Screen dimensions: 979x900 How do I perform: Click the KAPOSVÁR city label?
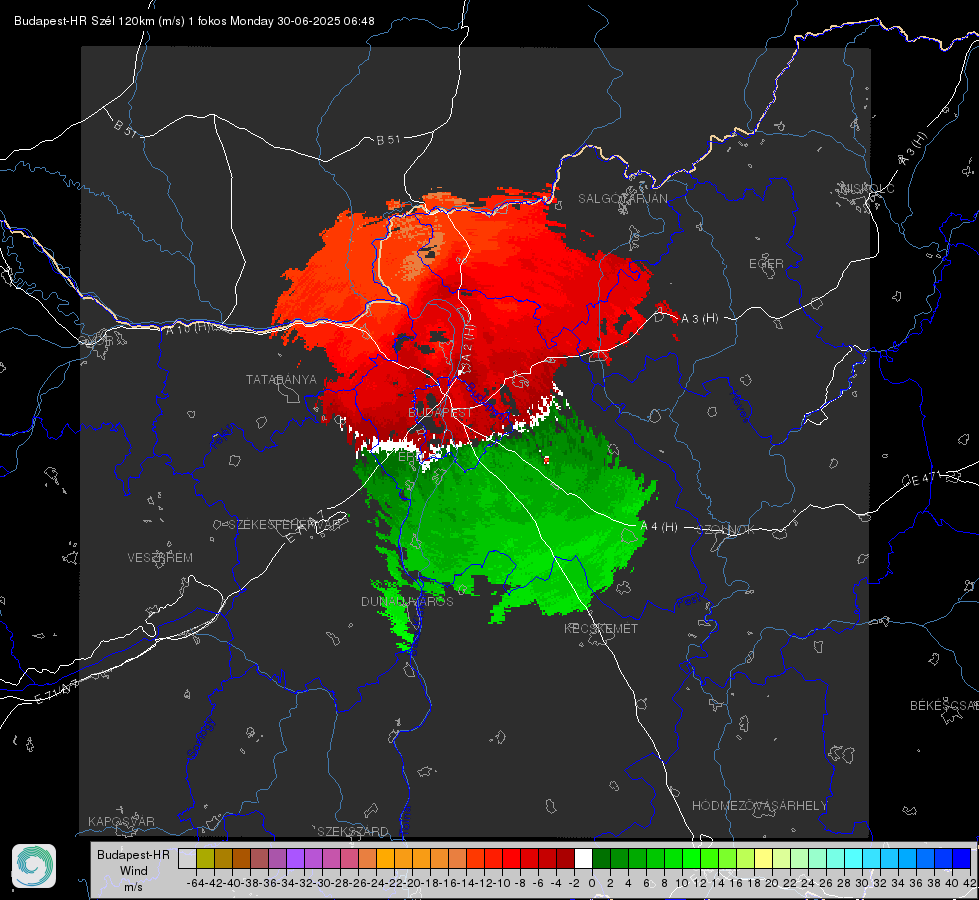121,821
